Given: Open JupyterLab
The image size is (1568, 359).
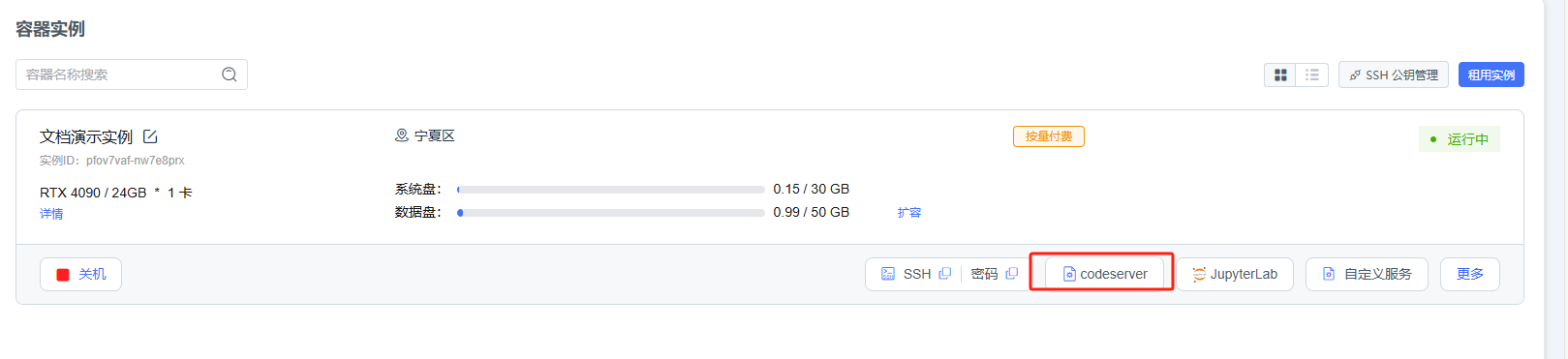Looking at the screenshot, I should (1235, 274).
